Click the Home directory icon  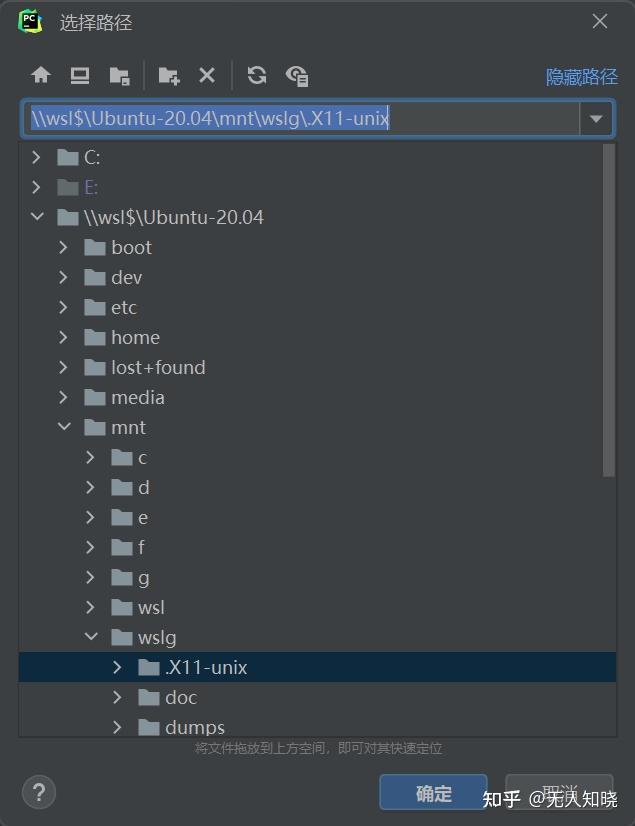click(40, 75)
